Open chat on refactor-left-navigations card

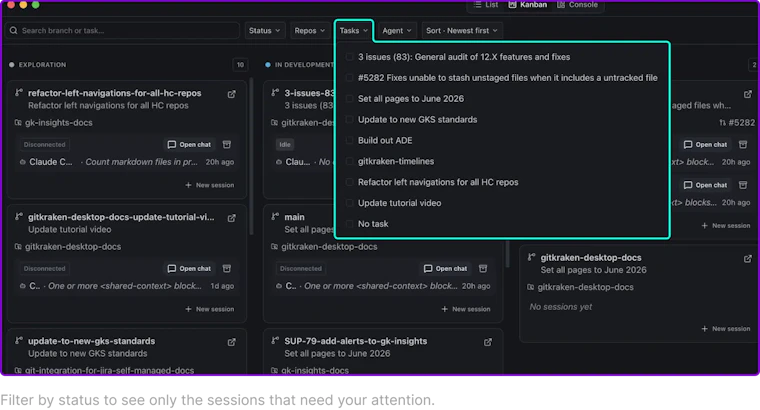click(190, 144)
